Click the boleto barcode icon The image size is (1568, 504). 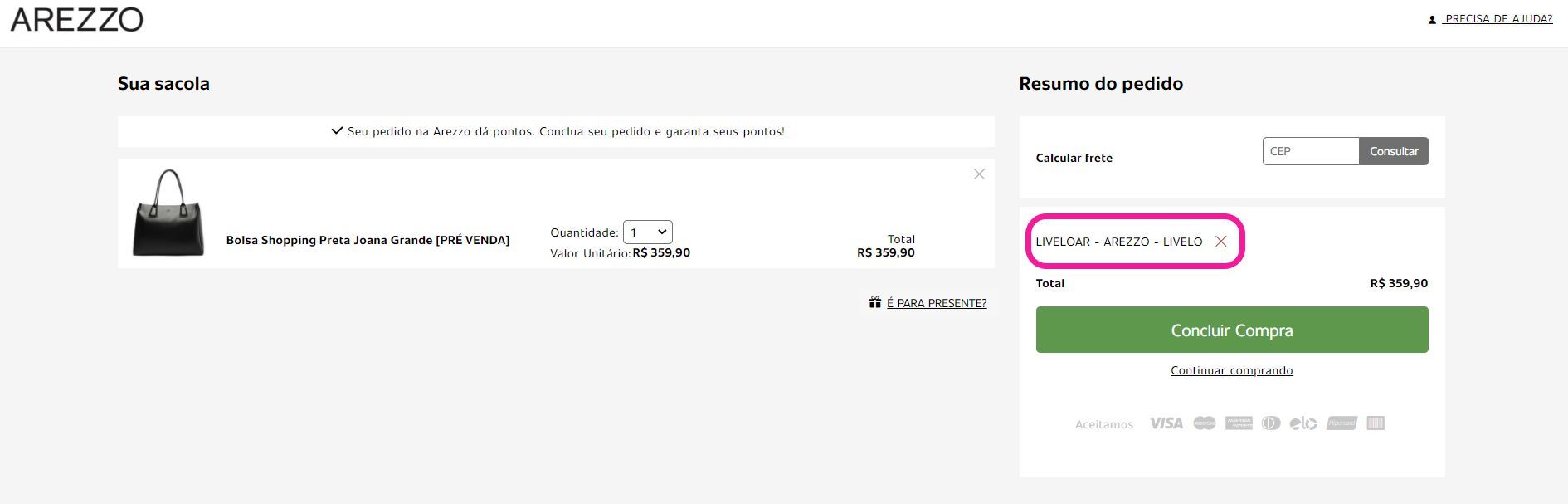click(x=1376, y=423)
